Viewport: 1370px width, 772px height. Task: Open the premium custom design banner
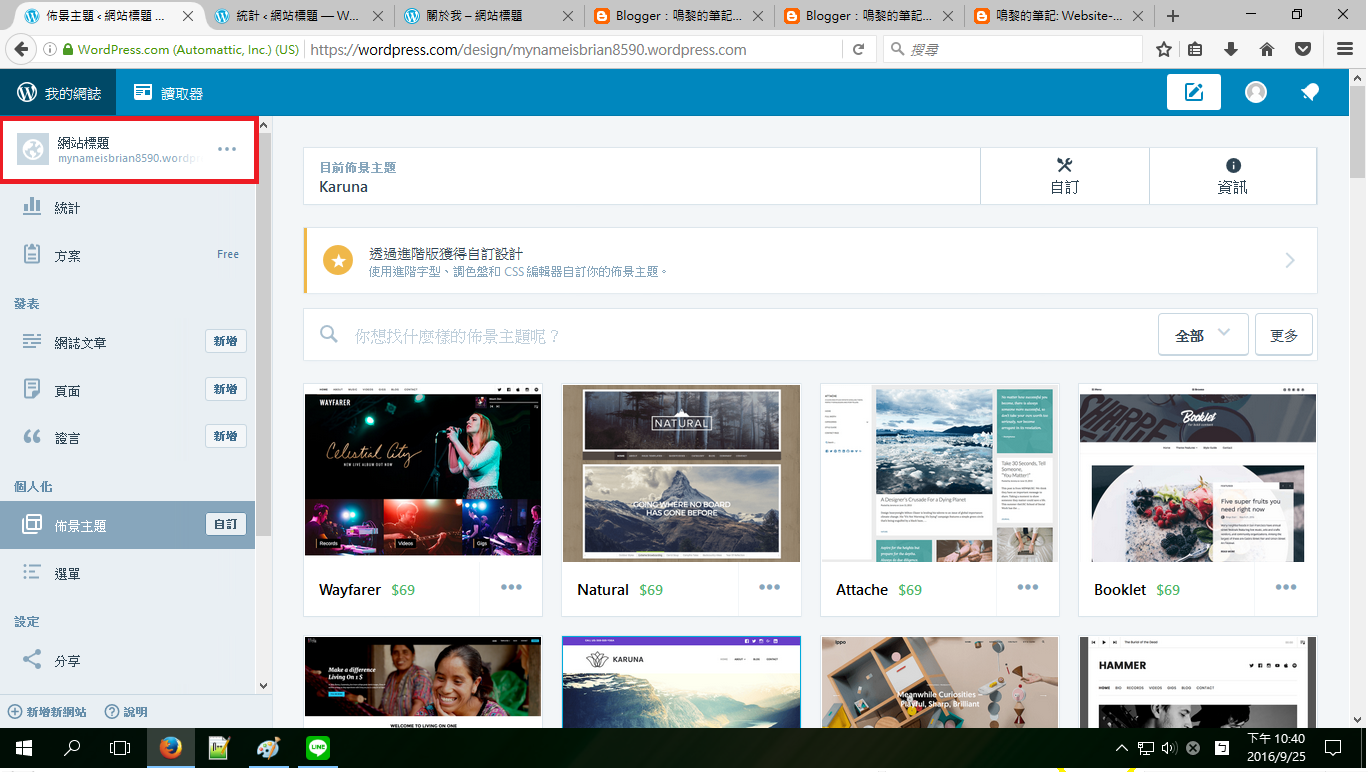pos(810,261)
